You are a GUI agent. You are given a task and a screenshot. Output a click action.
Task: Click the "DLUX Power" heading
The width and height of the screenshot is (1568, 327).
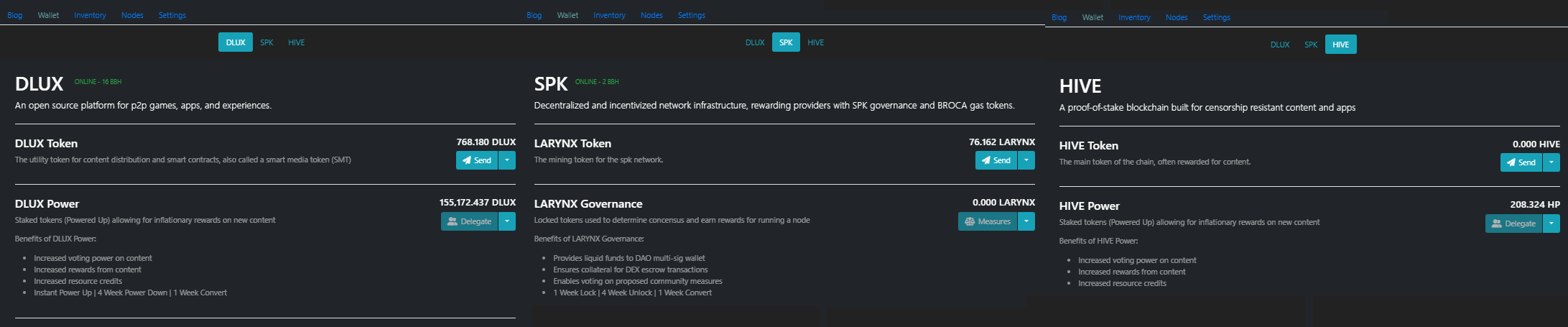pos(47,204)
